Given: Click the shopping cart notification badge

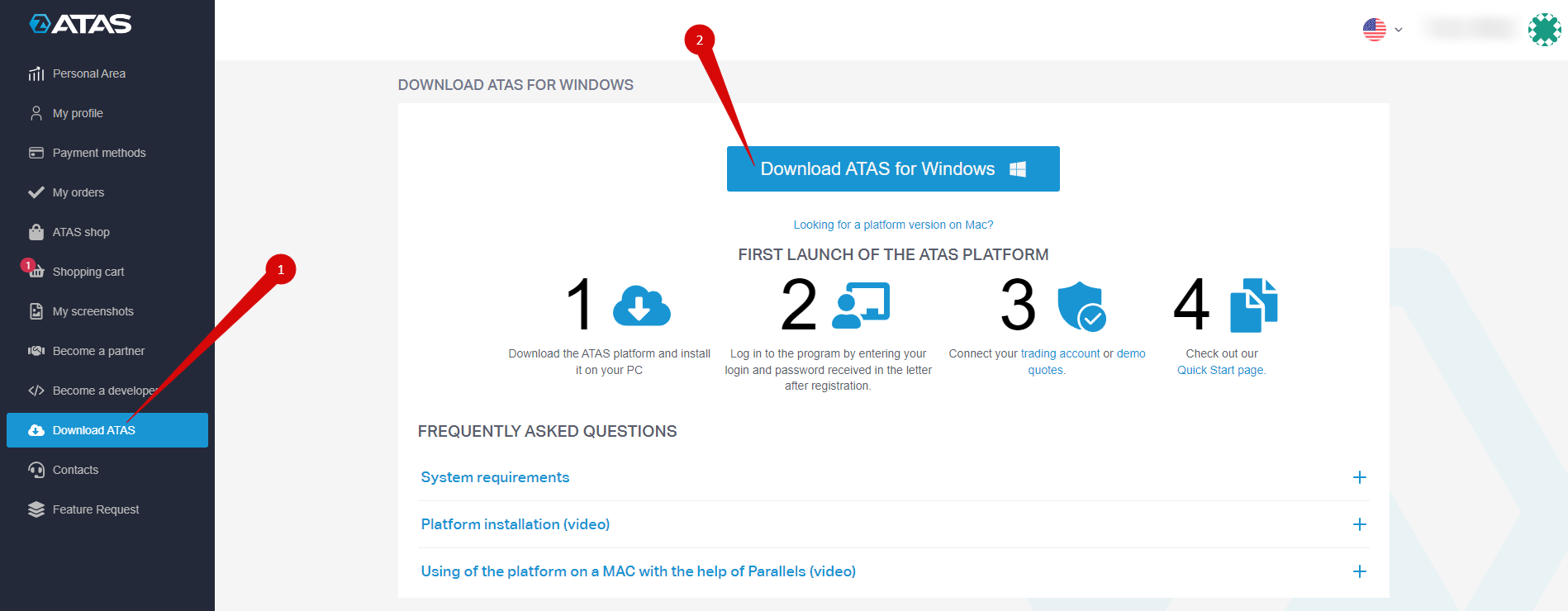Looking at the screenshot, I should [27, 265].
